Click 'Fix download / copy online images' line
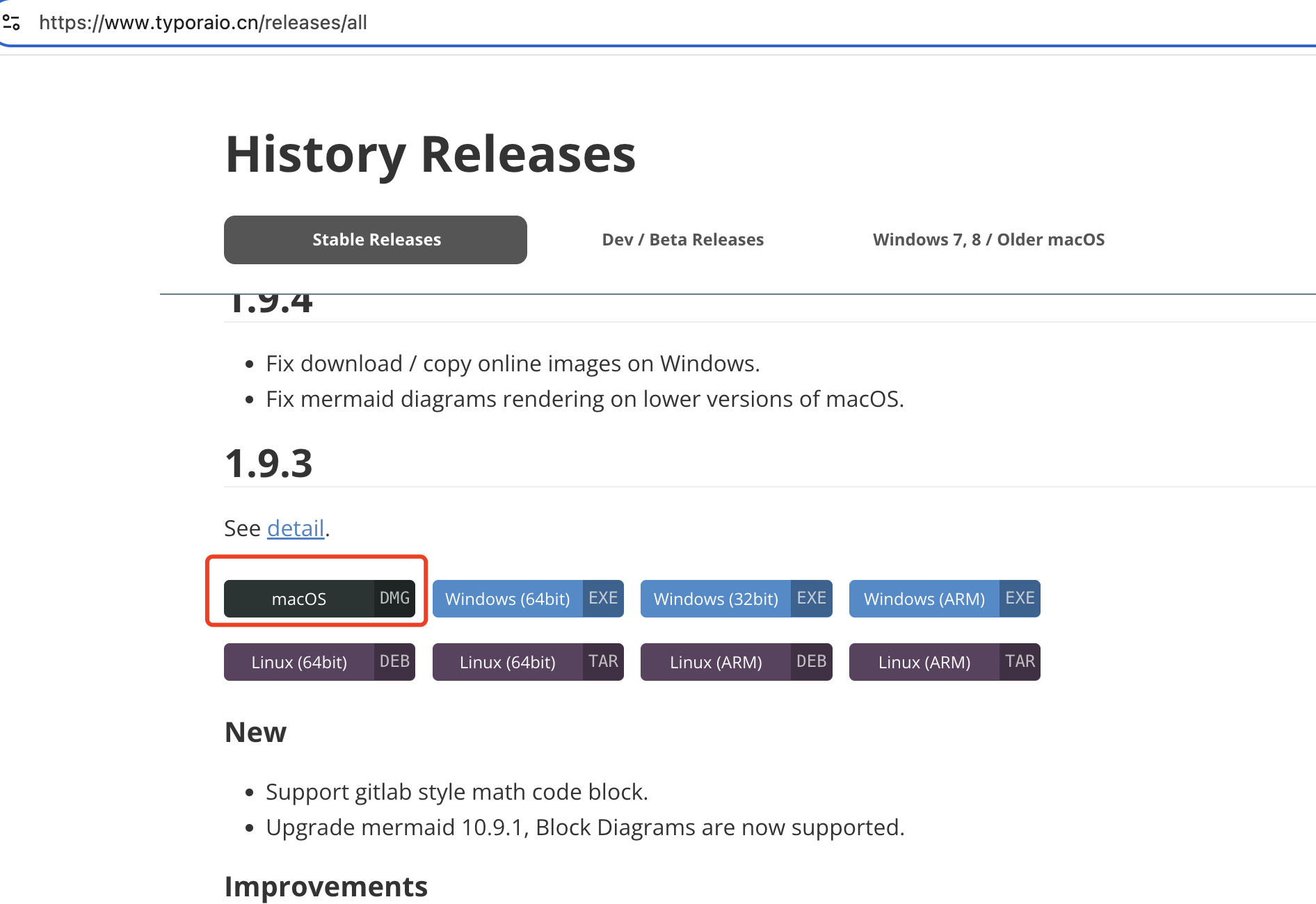The height and width of the screenshot is (904, 1316). 513,364
